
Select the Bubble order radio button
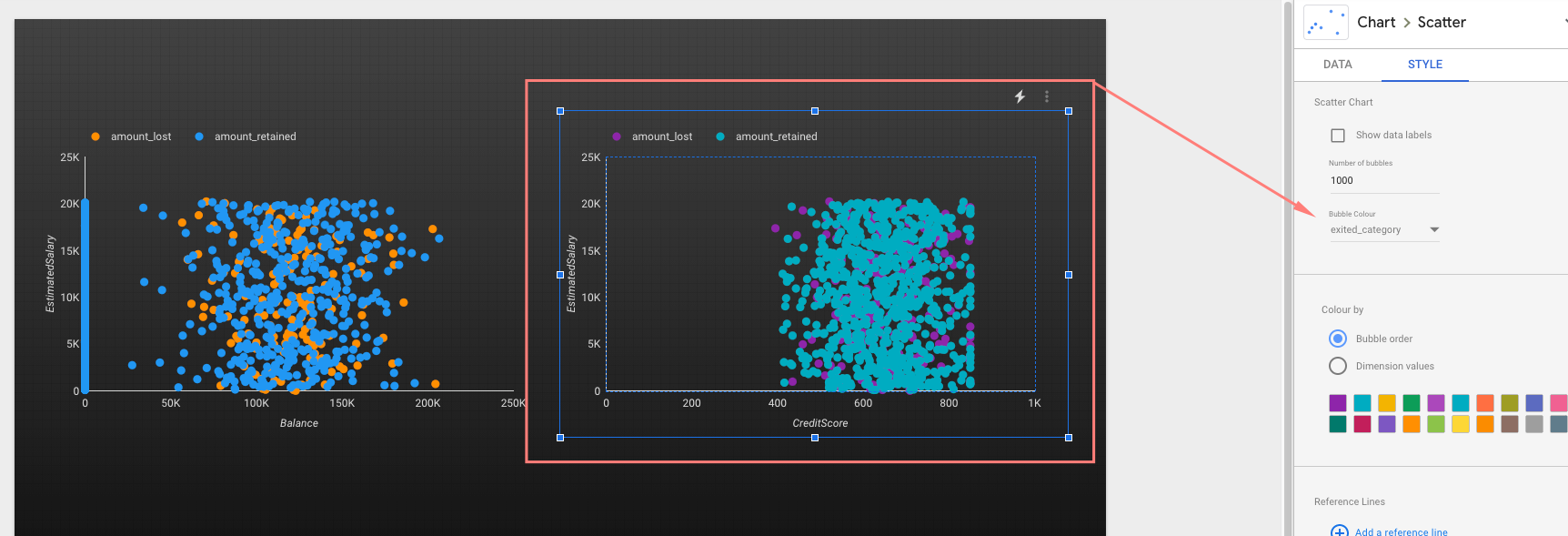click(x=1338, y=339)
